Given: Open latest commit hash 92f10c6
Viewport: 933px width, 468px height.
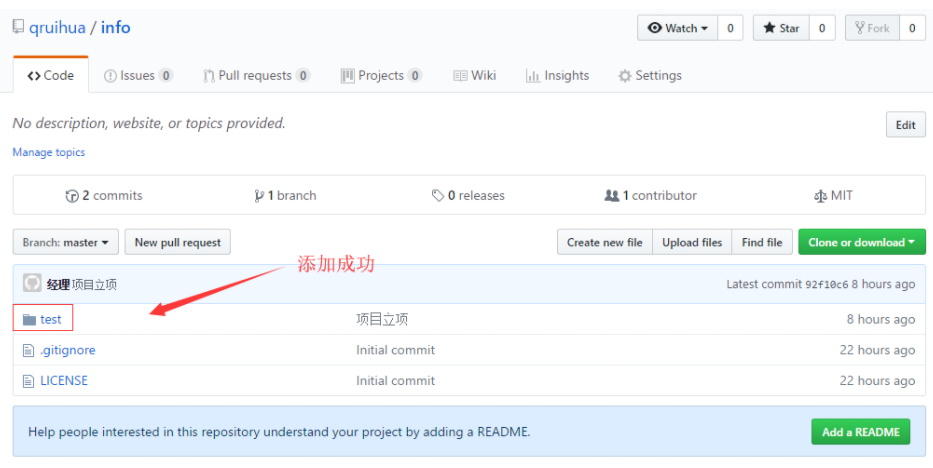Looking at the screenshot, I should 826,284.
